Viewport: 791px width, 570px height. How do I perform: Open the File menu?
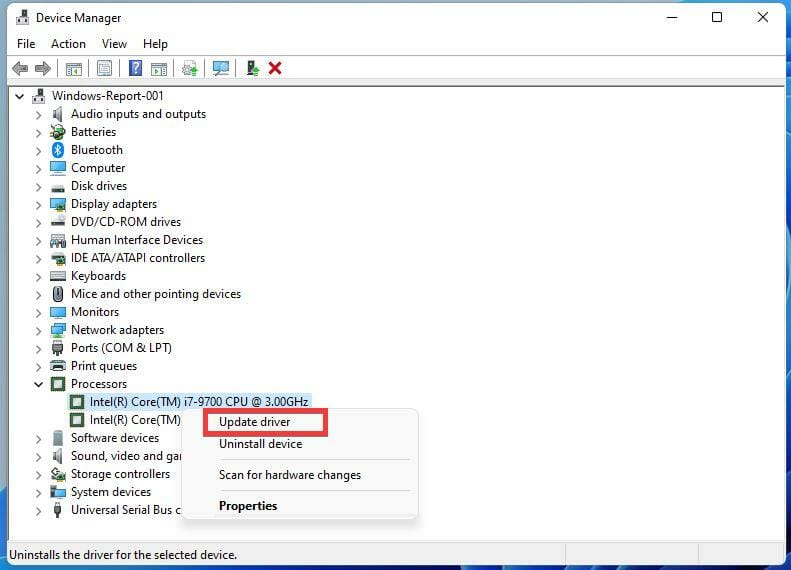[26, 44]
